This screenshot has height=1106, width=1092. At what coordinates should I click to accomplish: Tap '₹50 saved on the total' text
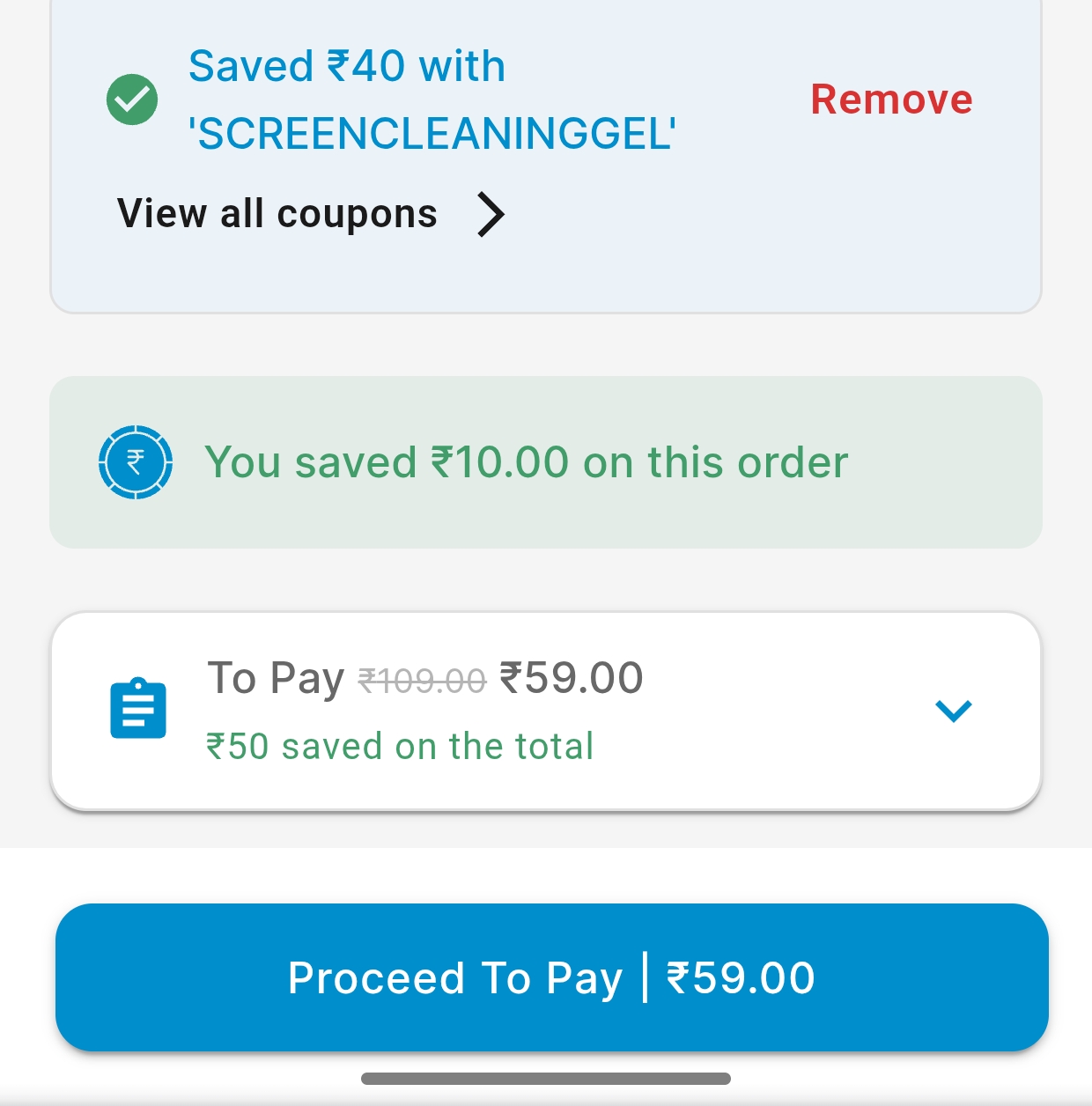click(x=400, y=747)
